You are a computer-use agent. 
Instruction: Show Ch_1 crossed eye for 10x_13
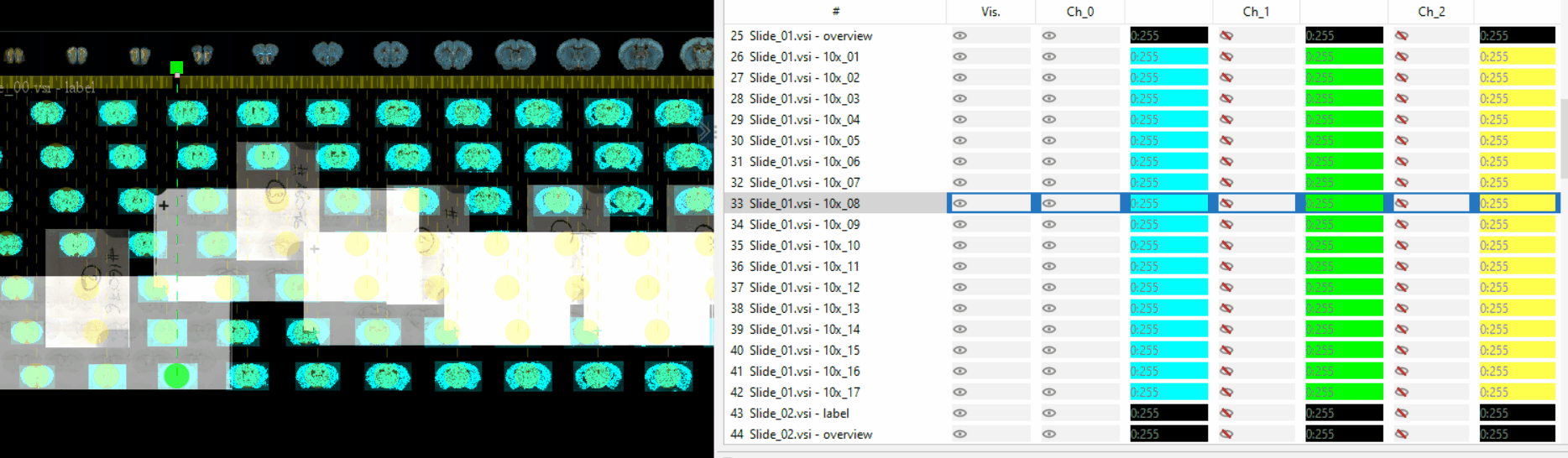[x=1226, y=308]
